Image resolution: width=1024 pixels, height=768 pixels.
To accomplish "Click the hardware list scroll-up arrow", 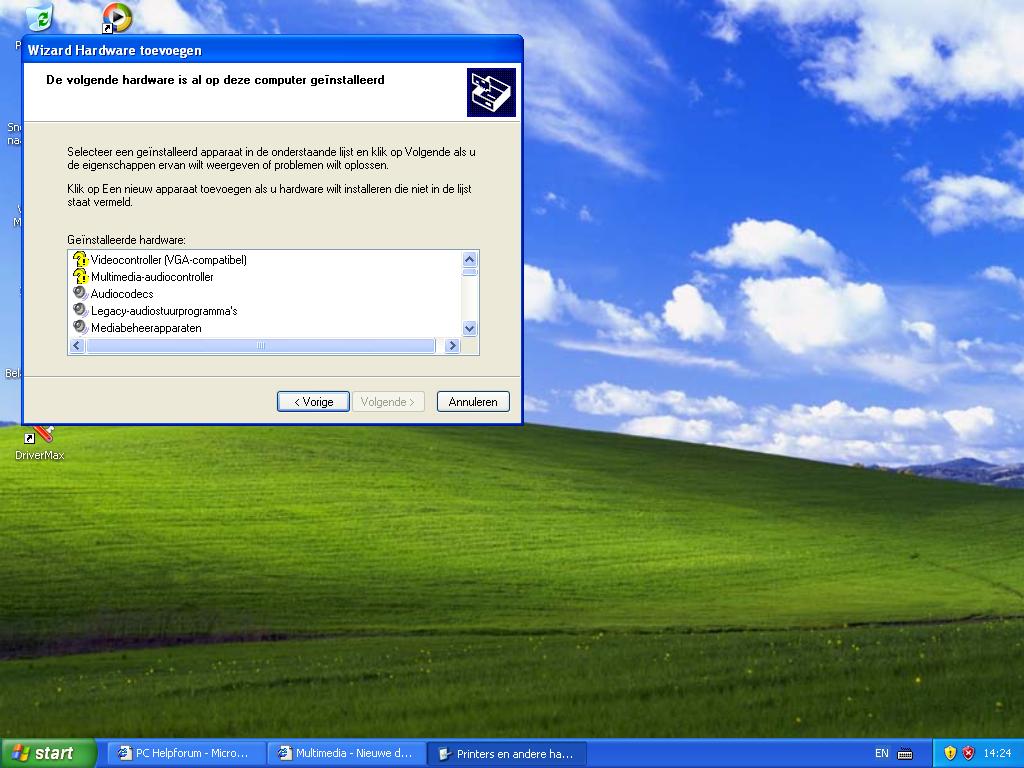I will coord(470,259).
